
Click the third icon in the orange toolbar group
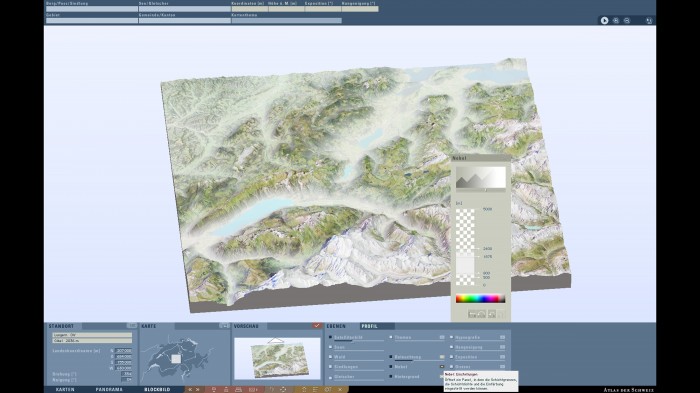[x=328, y=389]
